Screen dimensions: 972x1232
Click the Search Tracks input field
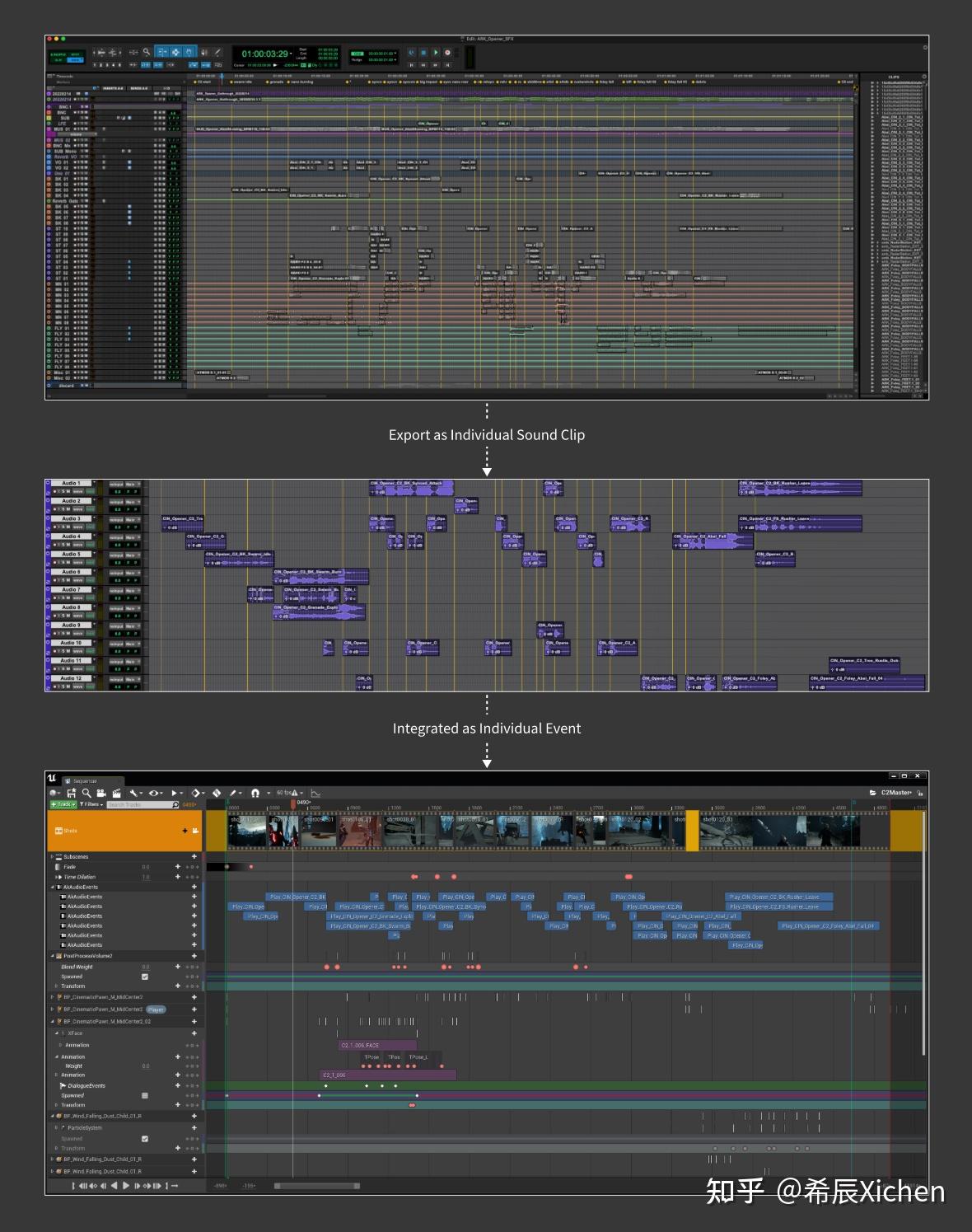tap(142, 805)
